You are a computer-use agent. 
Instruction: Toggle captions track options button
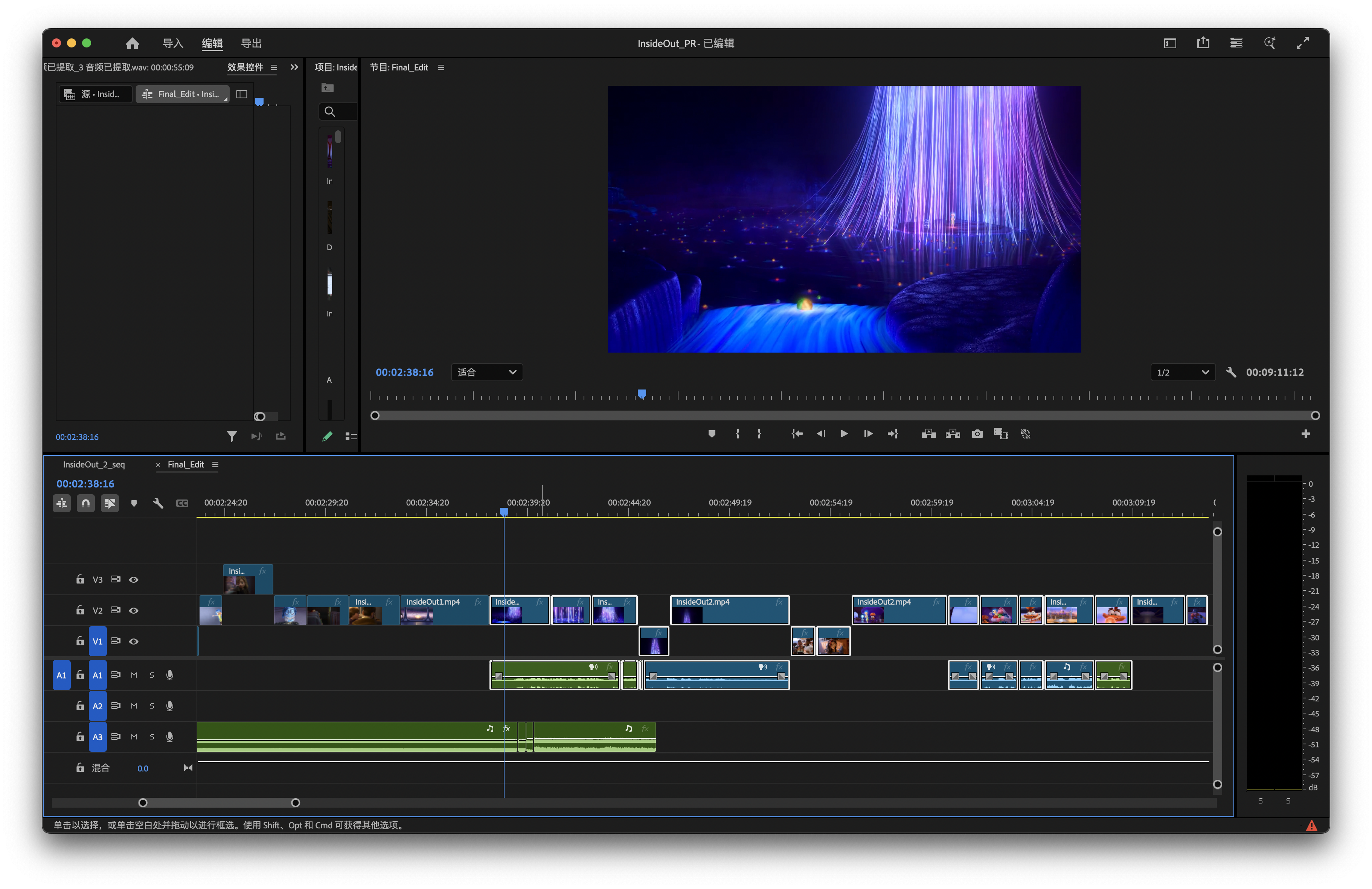[x=182, y=503]
